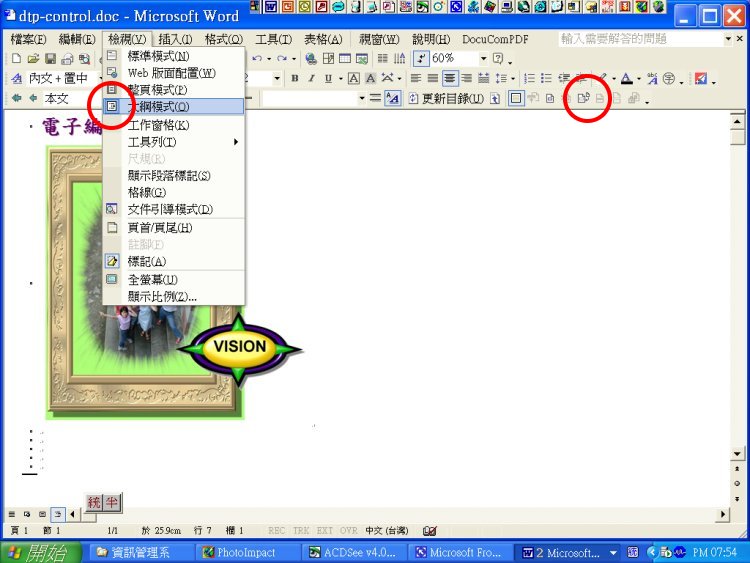Open the 插入(I) menu
750x563 pixels.
click(176, 39)
